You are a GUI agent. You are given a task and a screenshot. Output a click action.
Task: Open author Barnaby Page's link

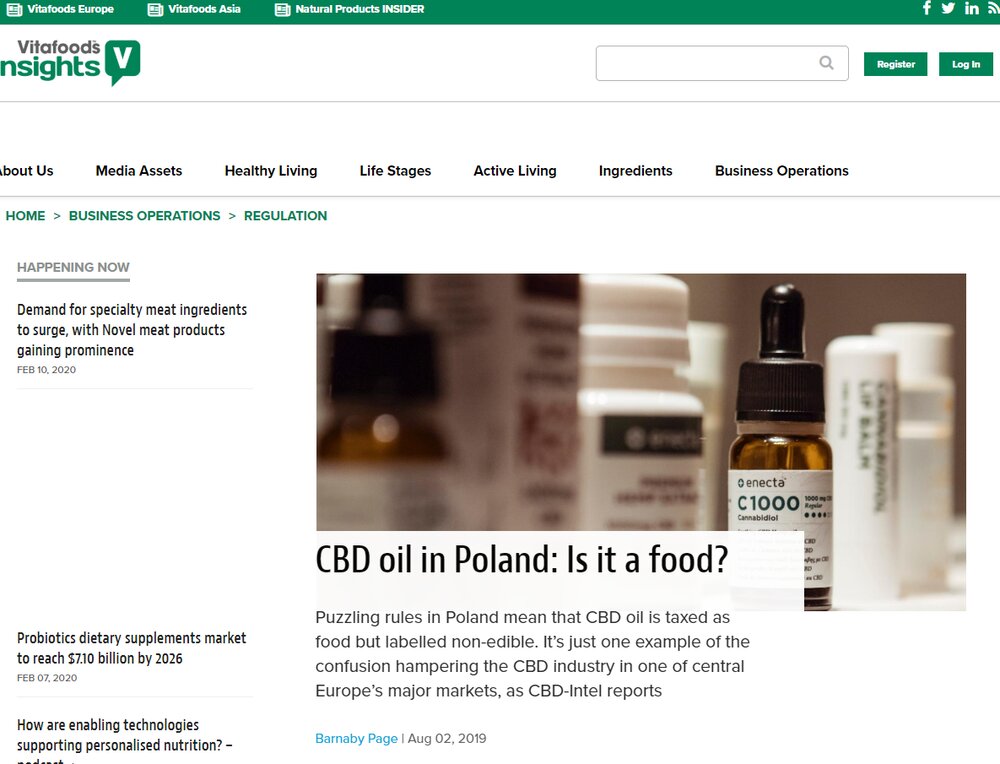pos(356,738)
